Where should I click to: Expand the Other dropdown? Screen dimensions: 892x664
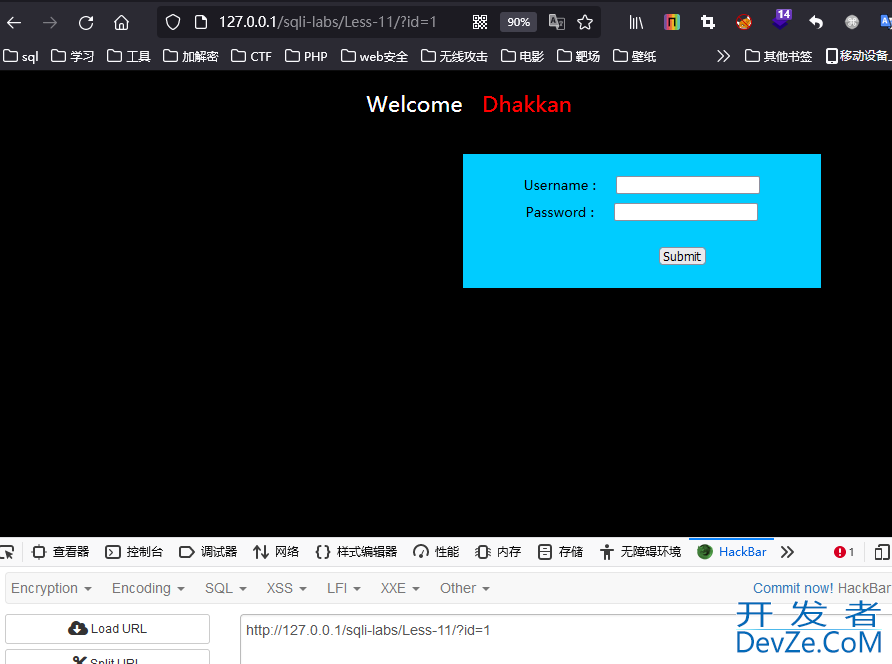pos(465,588)
